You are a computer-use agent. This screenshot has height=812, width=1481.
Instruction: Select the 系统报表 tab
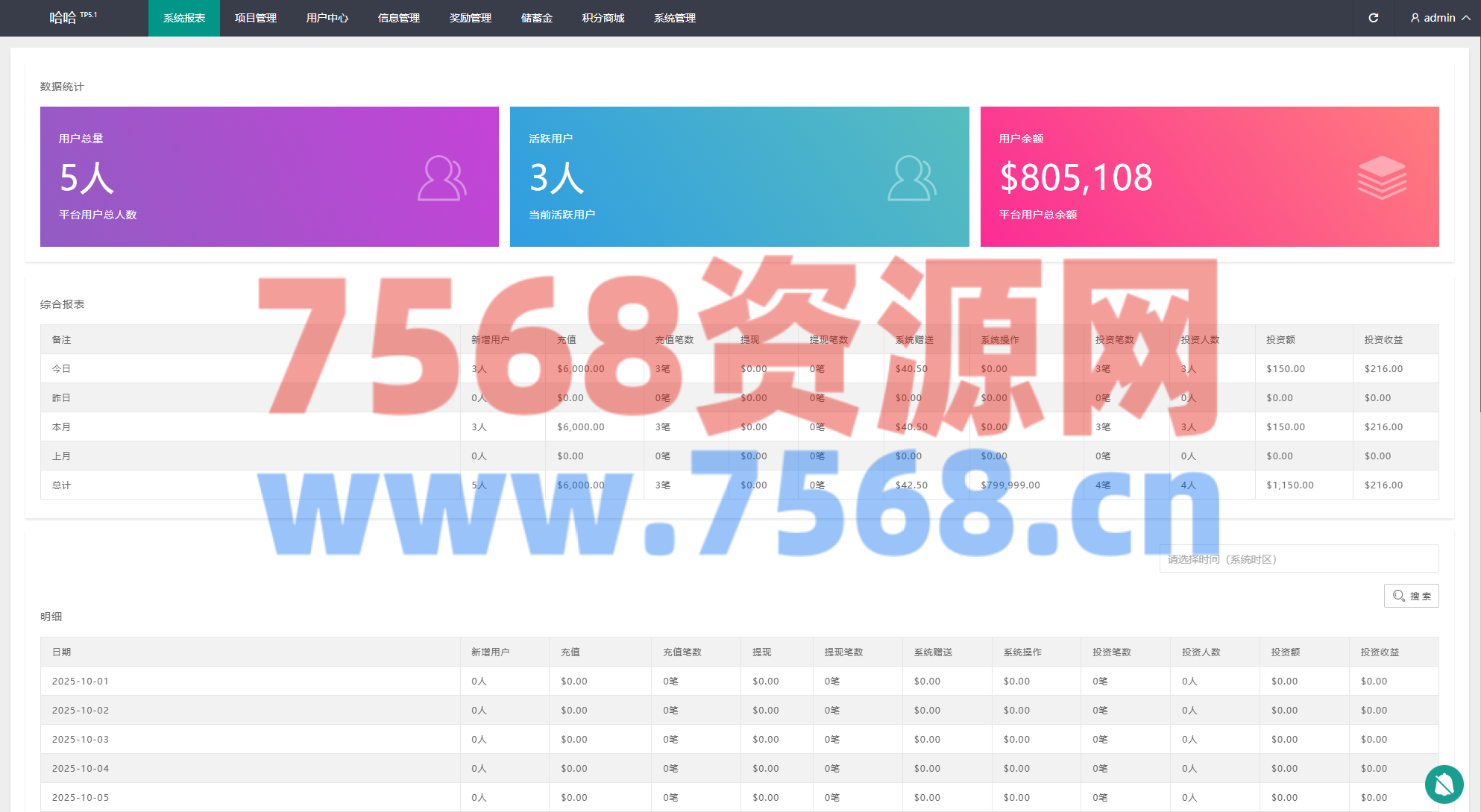pos(184,18)
